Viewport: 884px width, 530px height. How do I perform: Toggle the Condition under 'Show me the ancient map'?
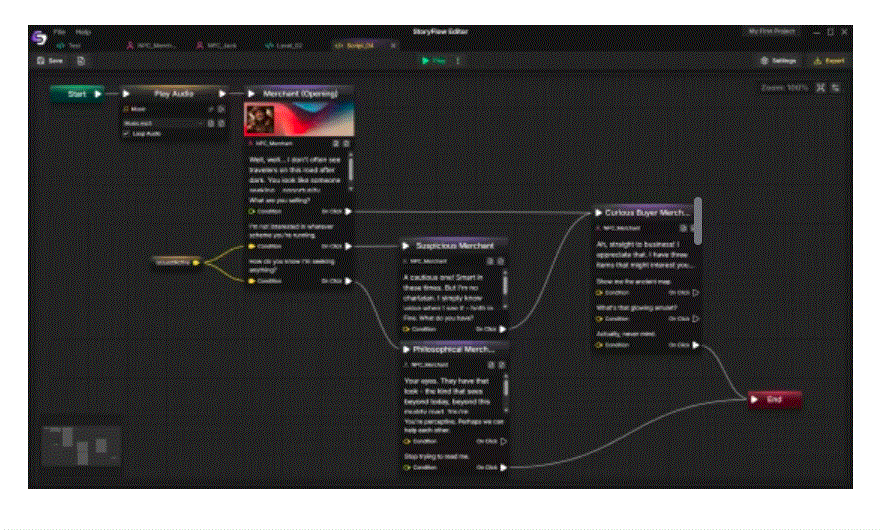point(599,293)
